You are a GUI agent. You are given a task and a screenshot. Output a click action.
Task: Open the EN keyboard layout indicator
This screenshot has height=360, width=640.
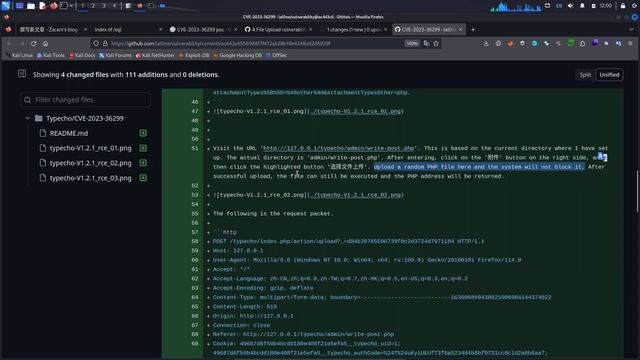pyautogui.click(x=559, y=6)
